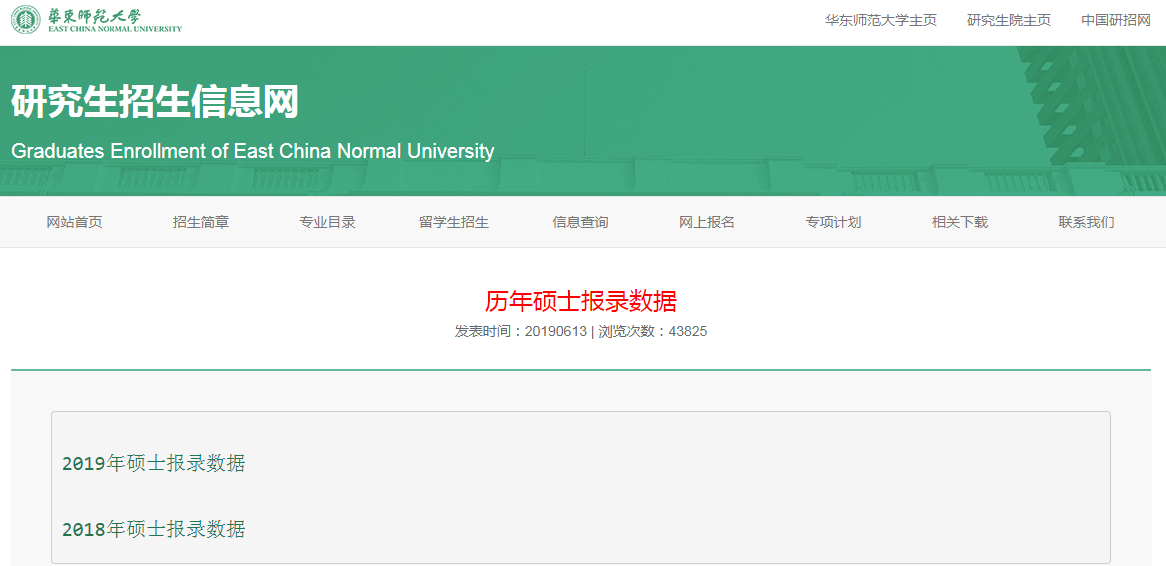This screenshot has height=566, width=1166.
Task: Click the red 历年硕士报录数据 article title
Action: [x=580, y=300]
